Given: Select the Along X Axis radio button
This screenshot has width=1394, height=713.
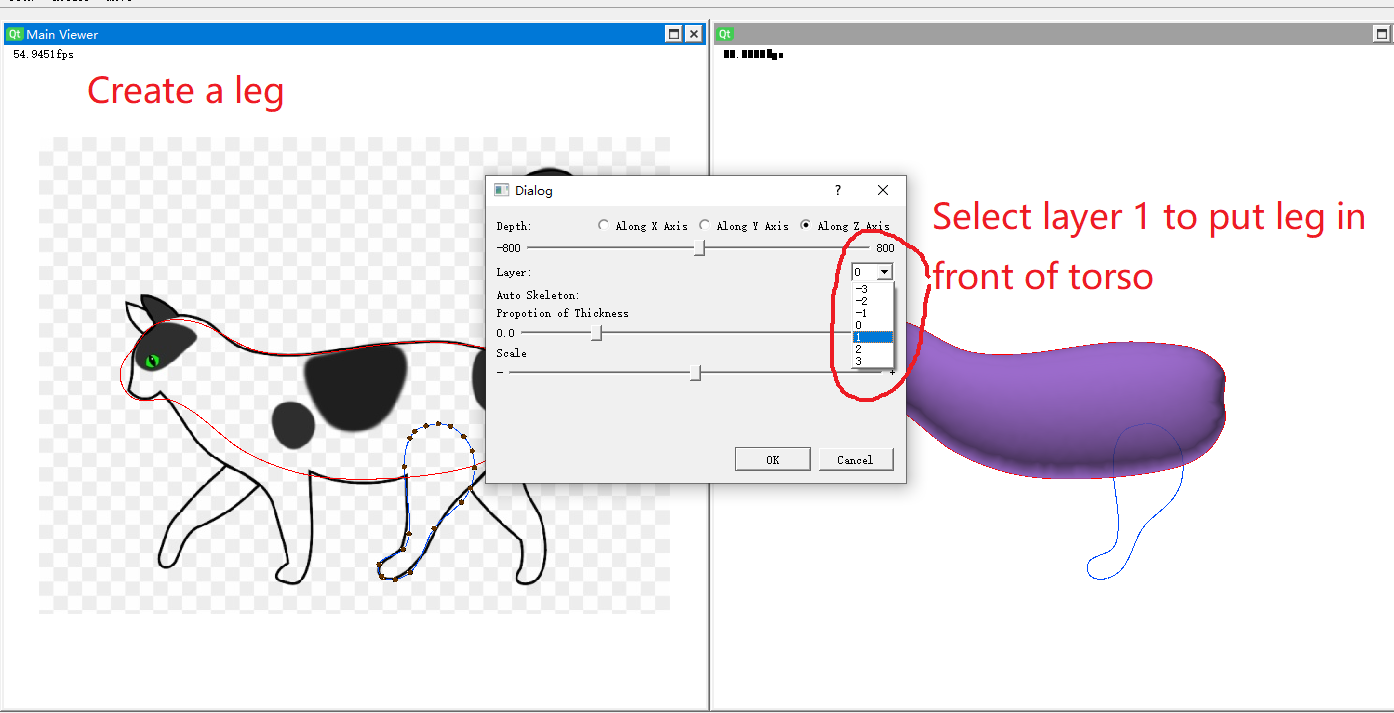Looking at the screenshot, I should tap(603, 226).
